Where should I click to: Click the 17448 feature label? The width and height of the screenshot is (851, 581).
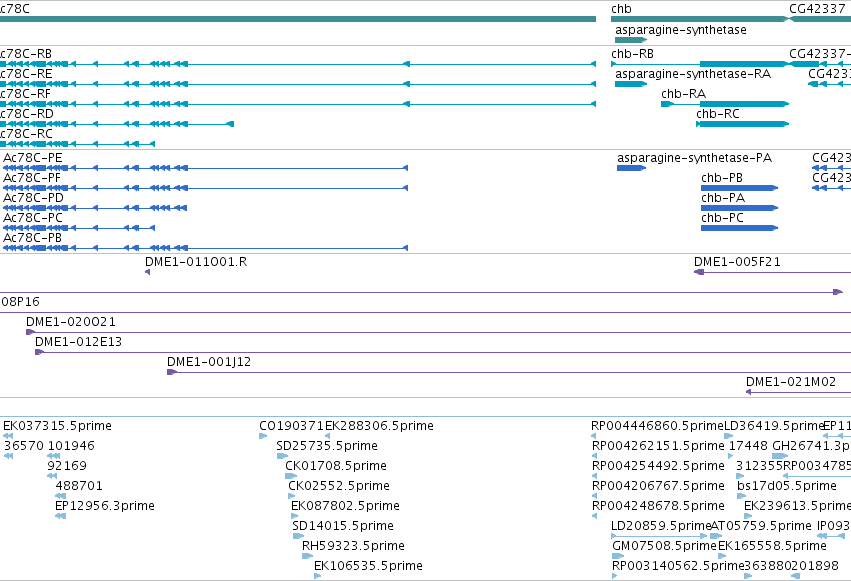(x=748, y=446)
